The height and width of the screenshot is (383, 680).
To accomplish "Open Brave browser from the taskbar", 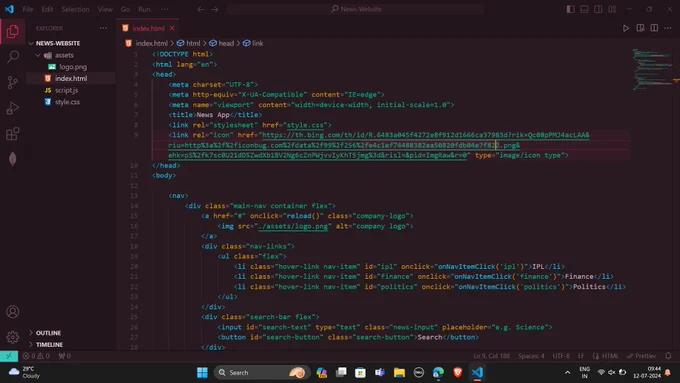I will (458, 373).
